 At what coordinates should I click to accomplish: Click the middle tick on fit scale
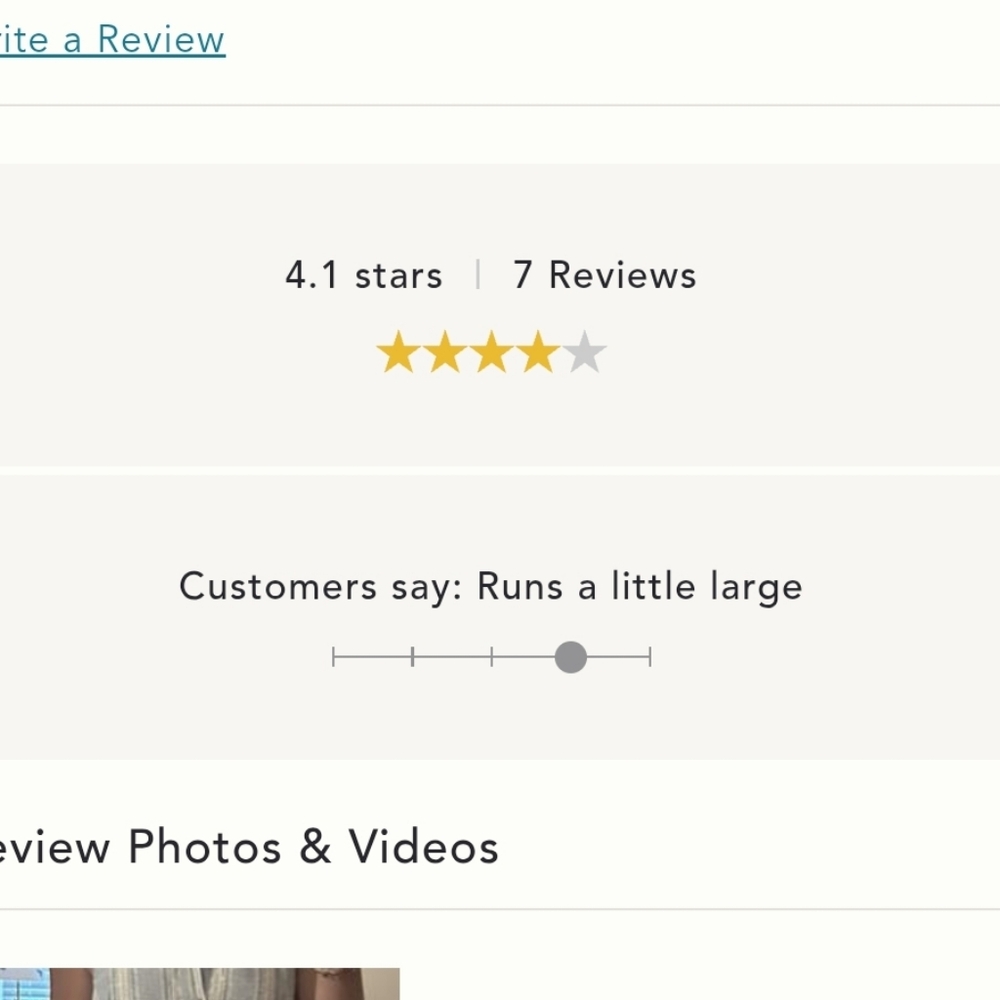pos(492,657)
